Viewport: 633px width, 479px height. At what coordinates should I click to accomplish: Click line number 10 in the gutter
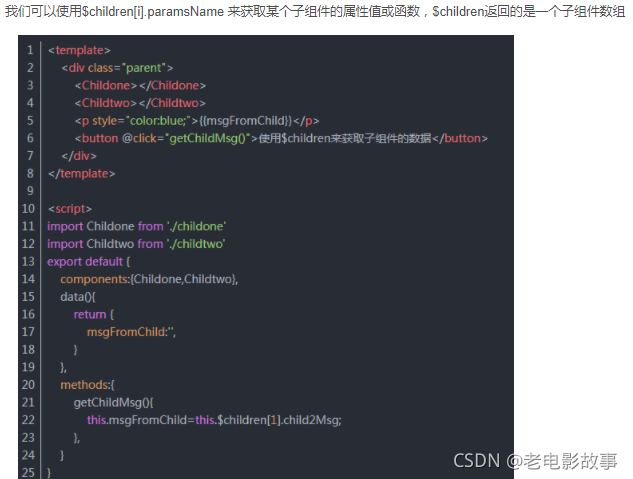(28, 209)
